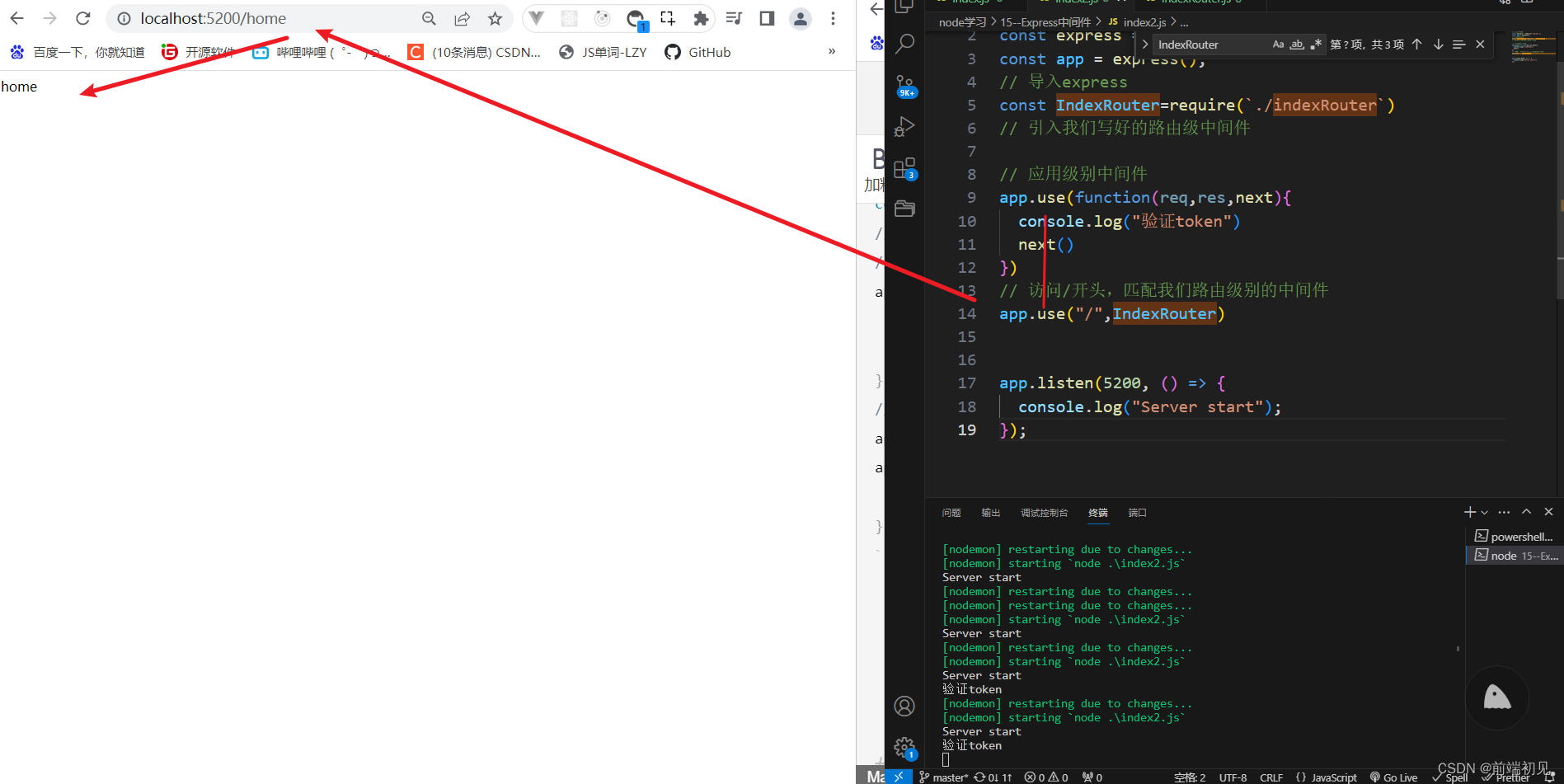1564x784 pixels.
Task: Select the JavaScript language mode
Action: coord(1327,777)
